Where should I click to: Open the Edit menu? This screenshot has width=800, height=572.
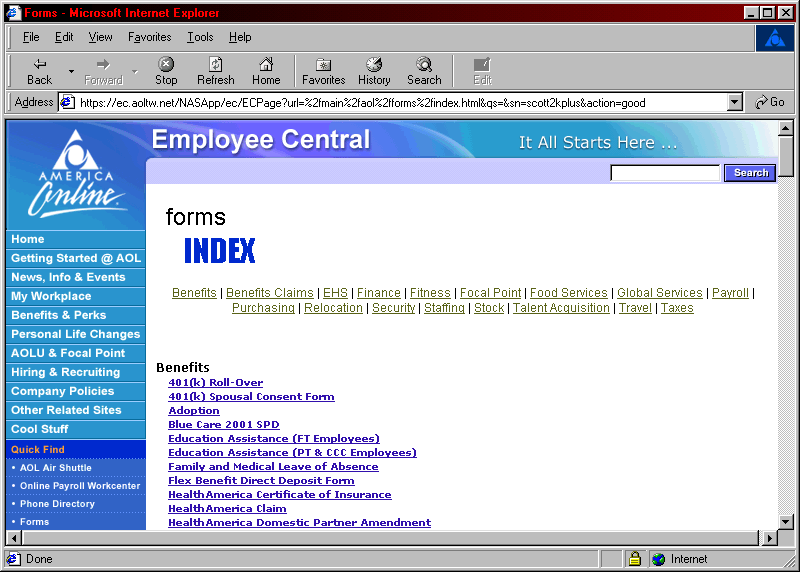pyautogui.click(x=64, y=37)
